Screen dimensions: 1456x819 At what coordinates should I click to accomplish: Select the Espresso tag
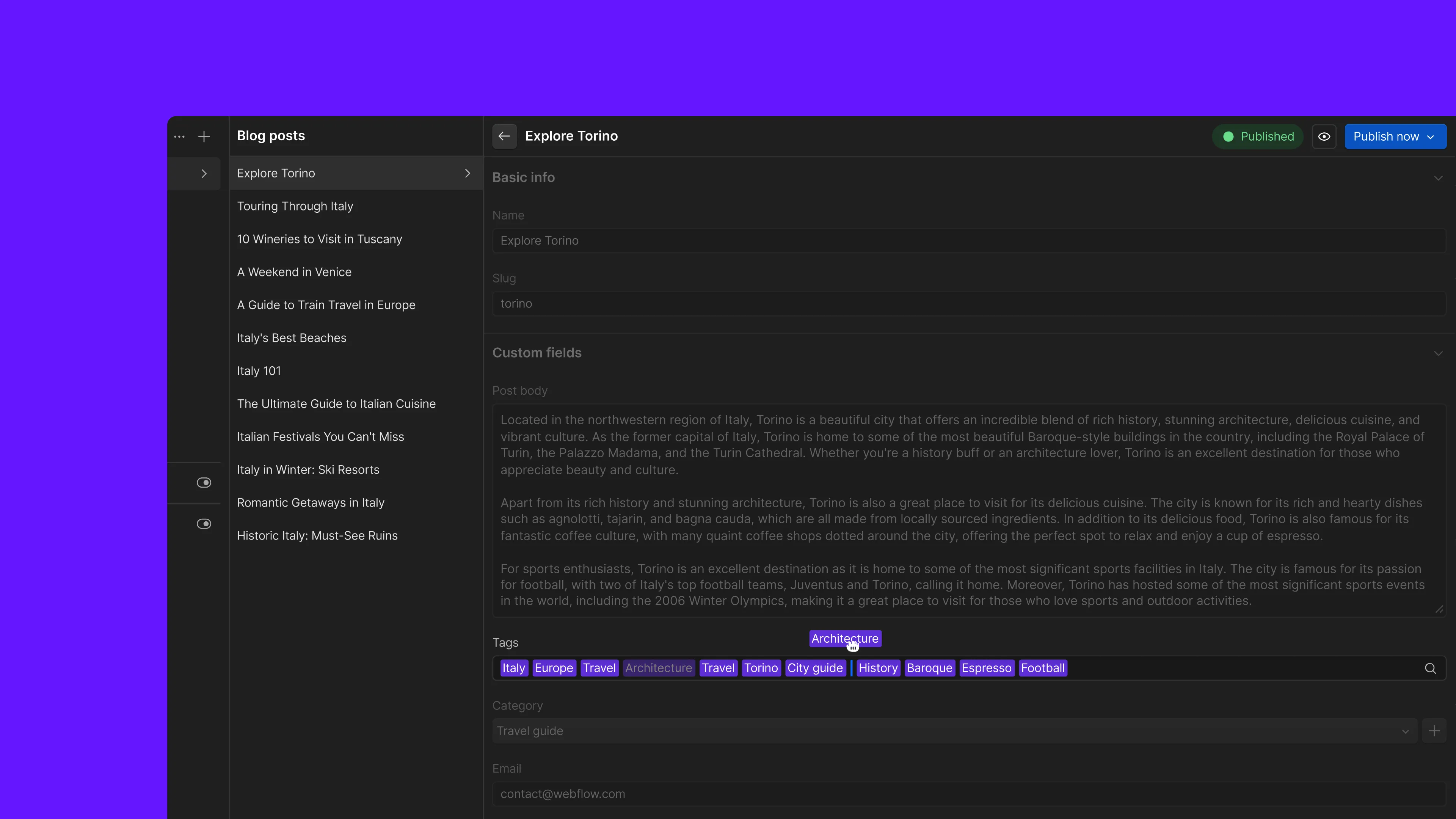click(x=986, y=668)
